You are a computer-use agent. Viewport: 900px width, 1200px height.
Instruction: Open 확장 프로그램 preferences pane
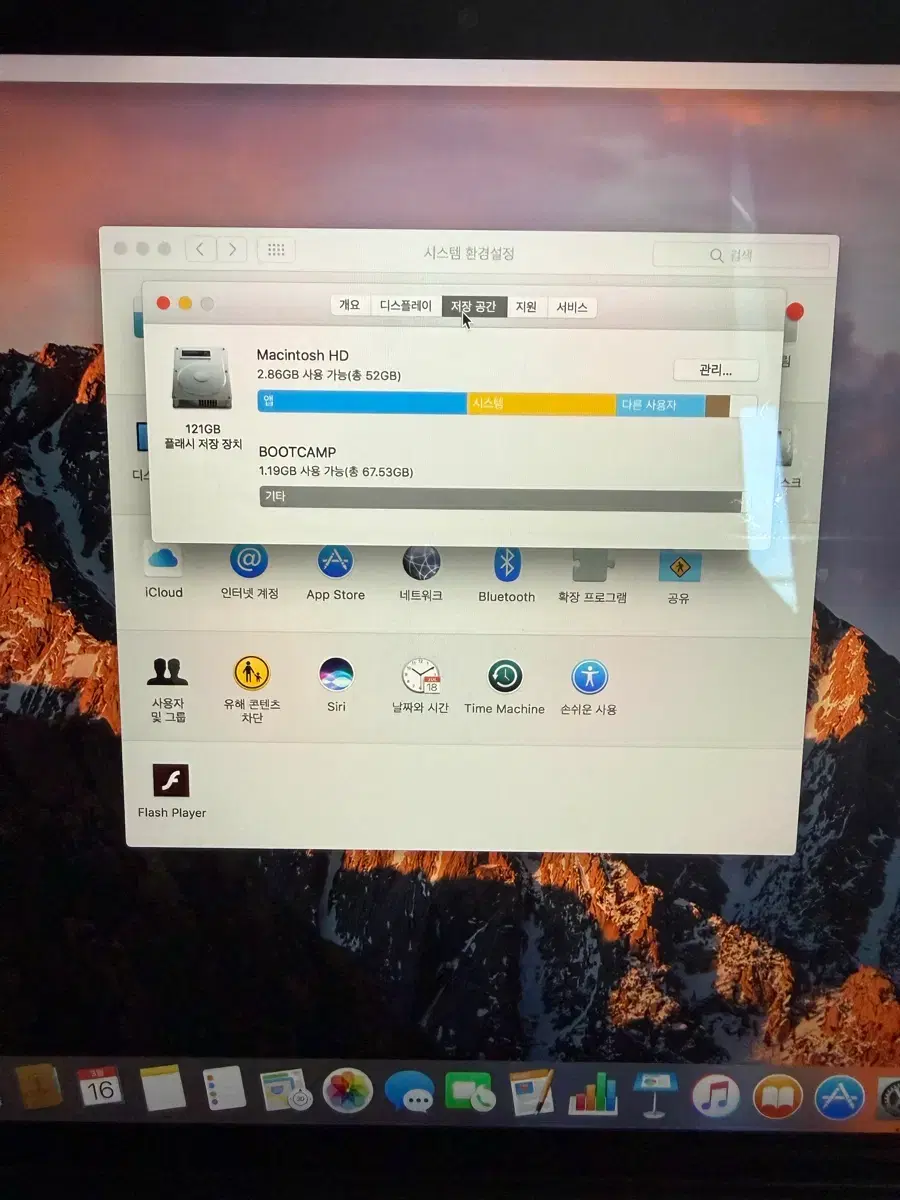point(593,577)
